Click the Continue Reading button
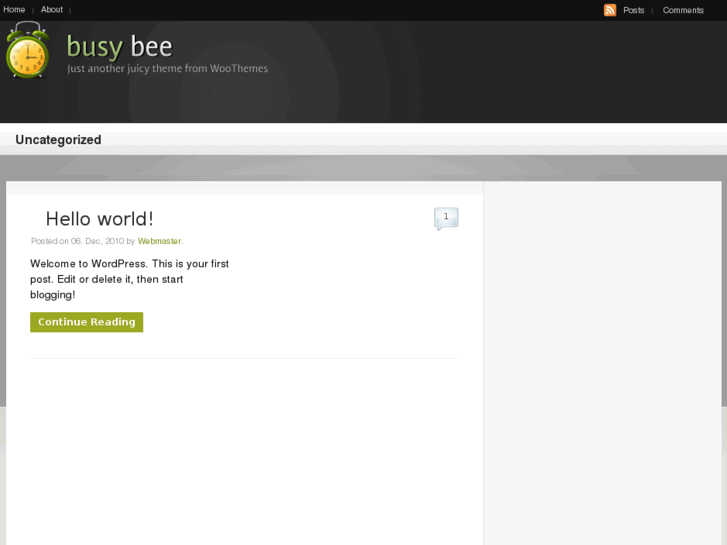 [x=87, y=322]
